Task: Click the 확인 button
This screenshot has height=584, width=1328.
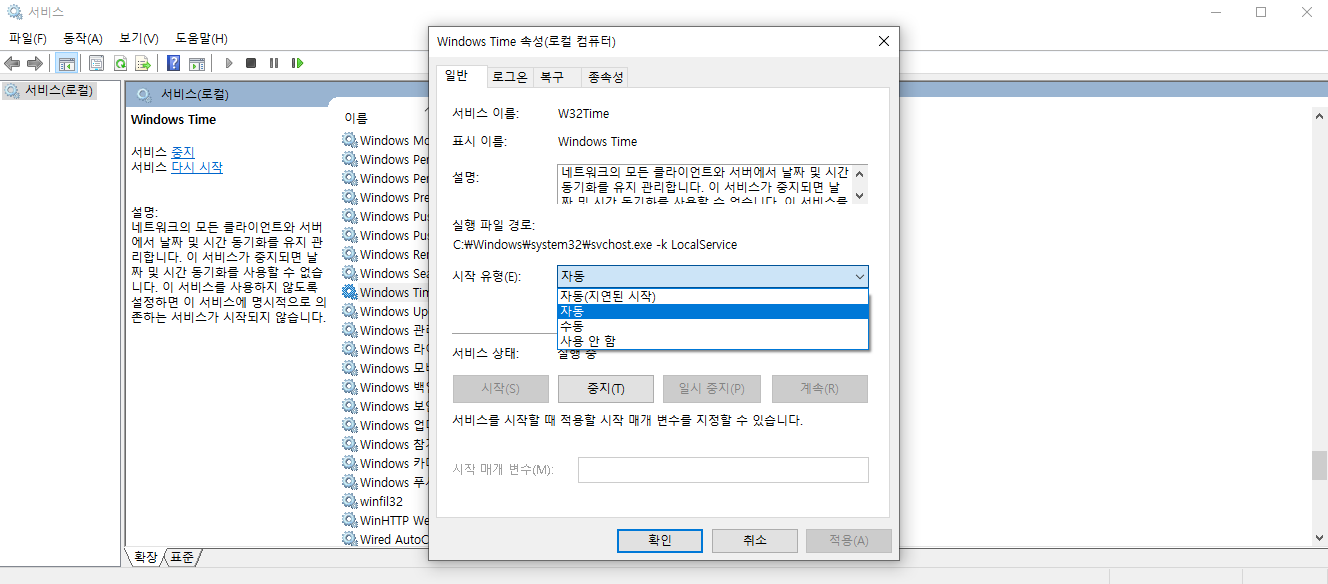Action: [x=660, y=540]
